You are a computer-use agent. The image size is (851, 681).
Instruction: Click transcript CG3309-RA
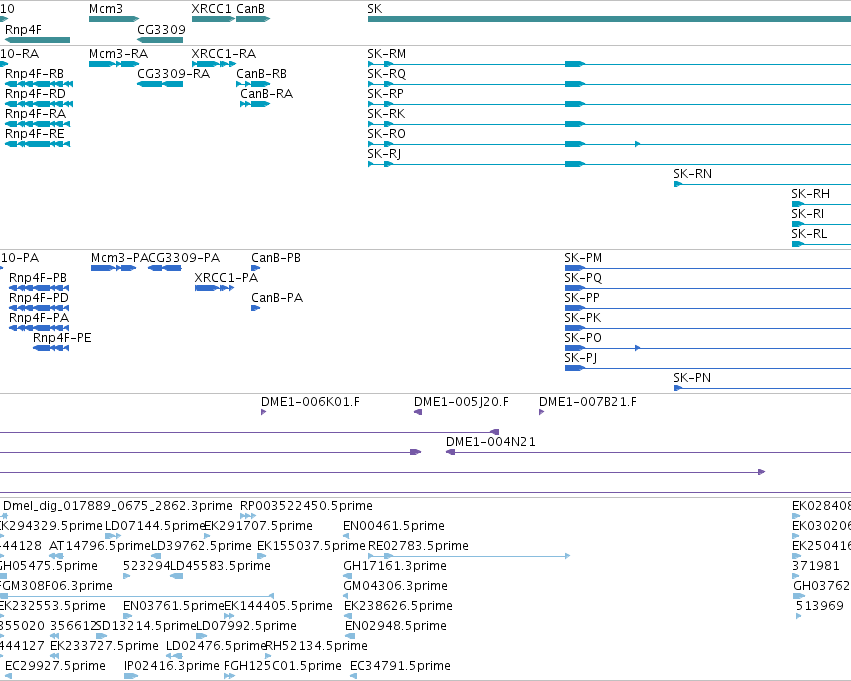click(x=160, y=84)
